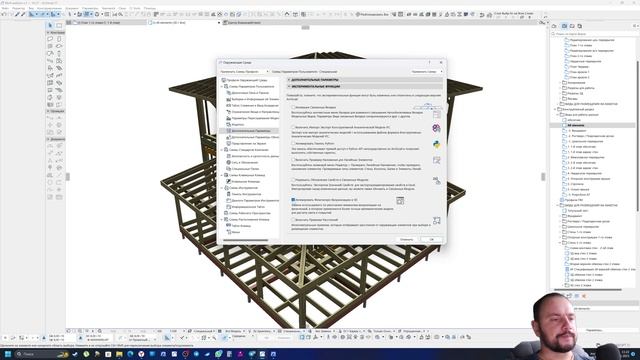The width and height of the screenshot is (640, 360).
Task: Select the Arrow tool in the Archicad toolbox
Action: coord(50,25)
